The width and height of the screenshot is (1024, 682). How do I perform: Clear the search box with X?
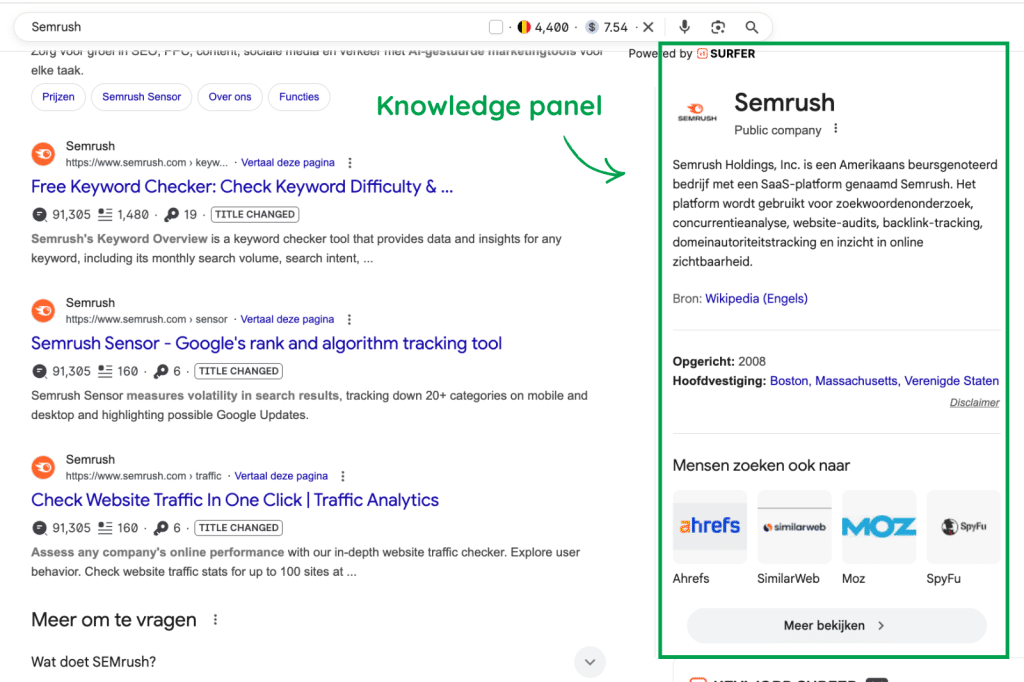point(648,27)
